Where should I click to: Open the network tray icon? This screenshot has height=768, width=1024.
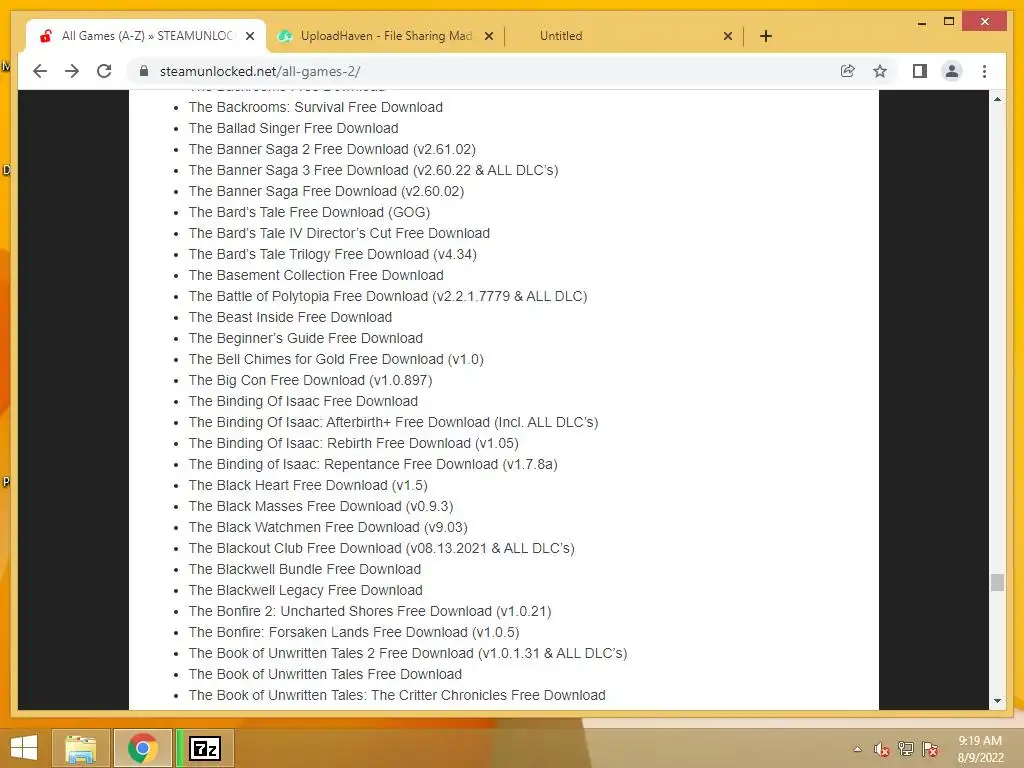point(906,749)
